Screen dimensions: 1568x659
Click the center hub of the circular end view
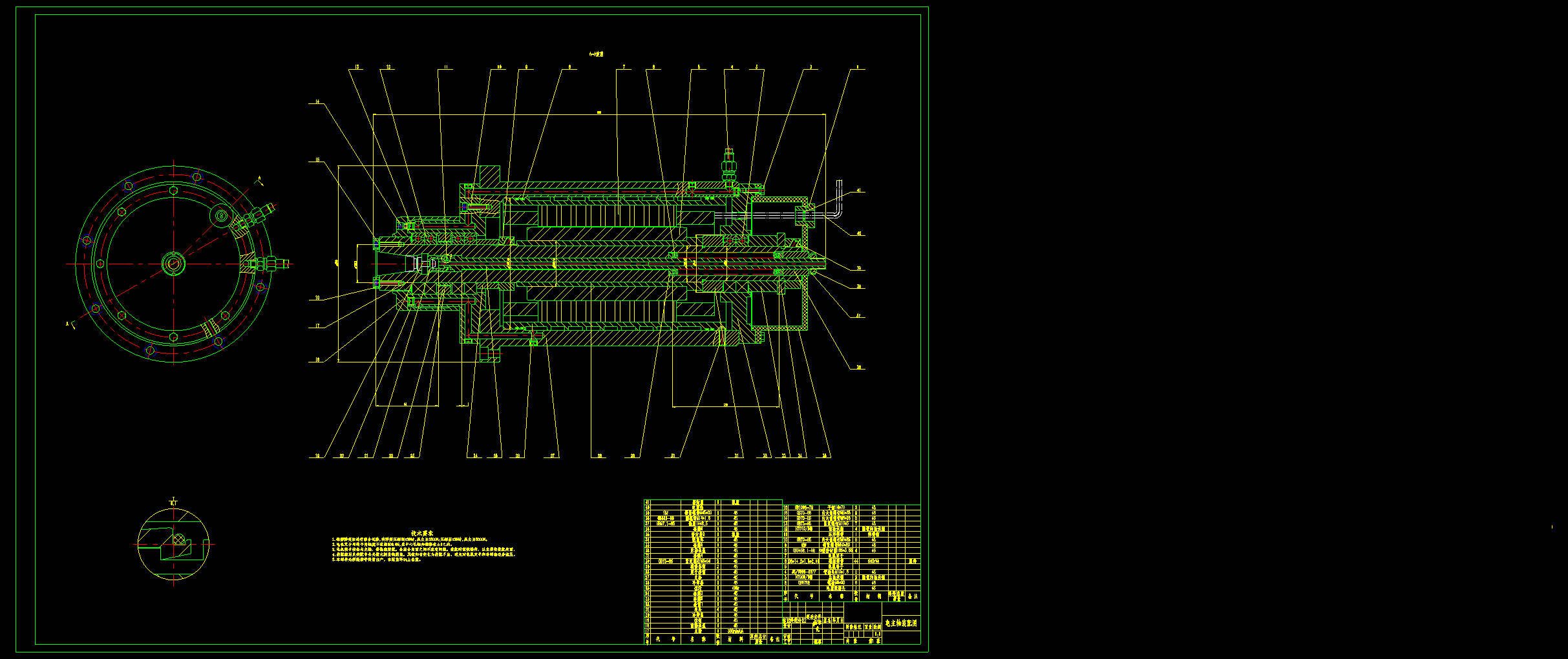tap(173, 264)
